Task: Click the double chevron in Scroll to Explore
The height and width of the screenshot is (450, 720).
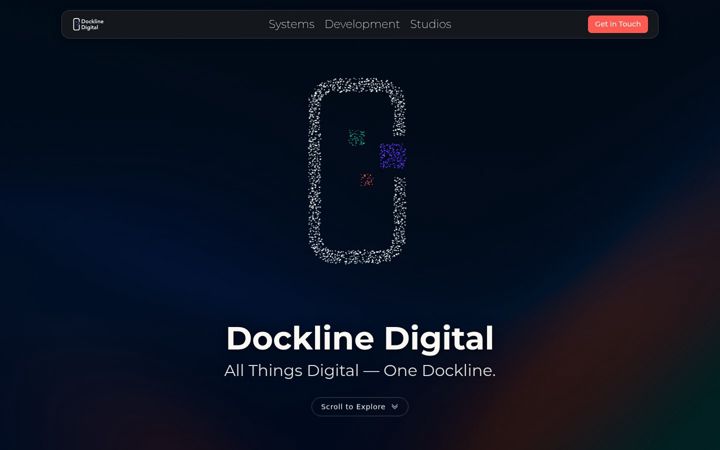Action: click(394, 407)
